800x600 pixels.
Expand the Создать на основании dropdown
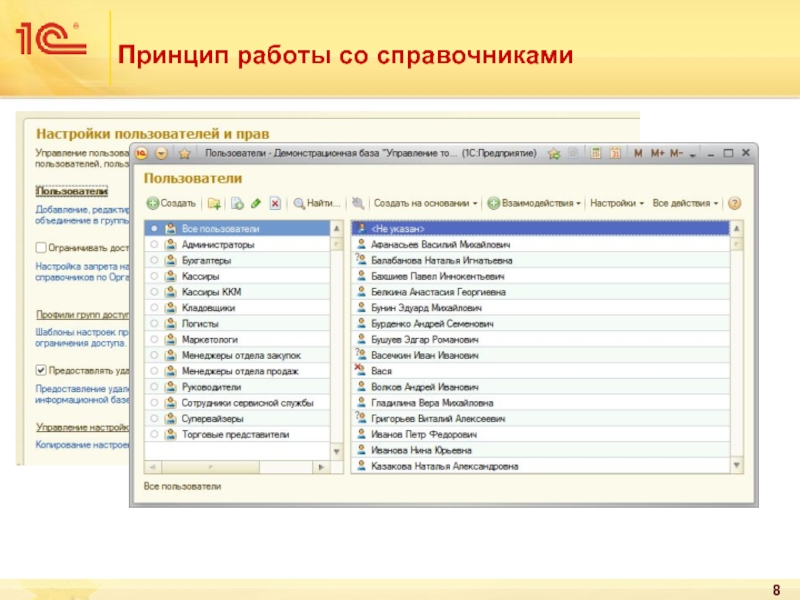click(426, 203)
